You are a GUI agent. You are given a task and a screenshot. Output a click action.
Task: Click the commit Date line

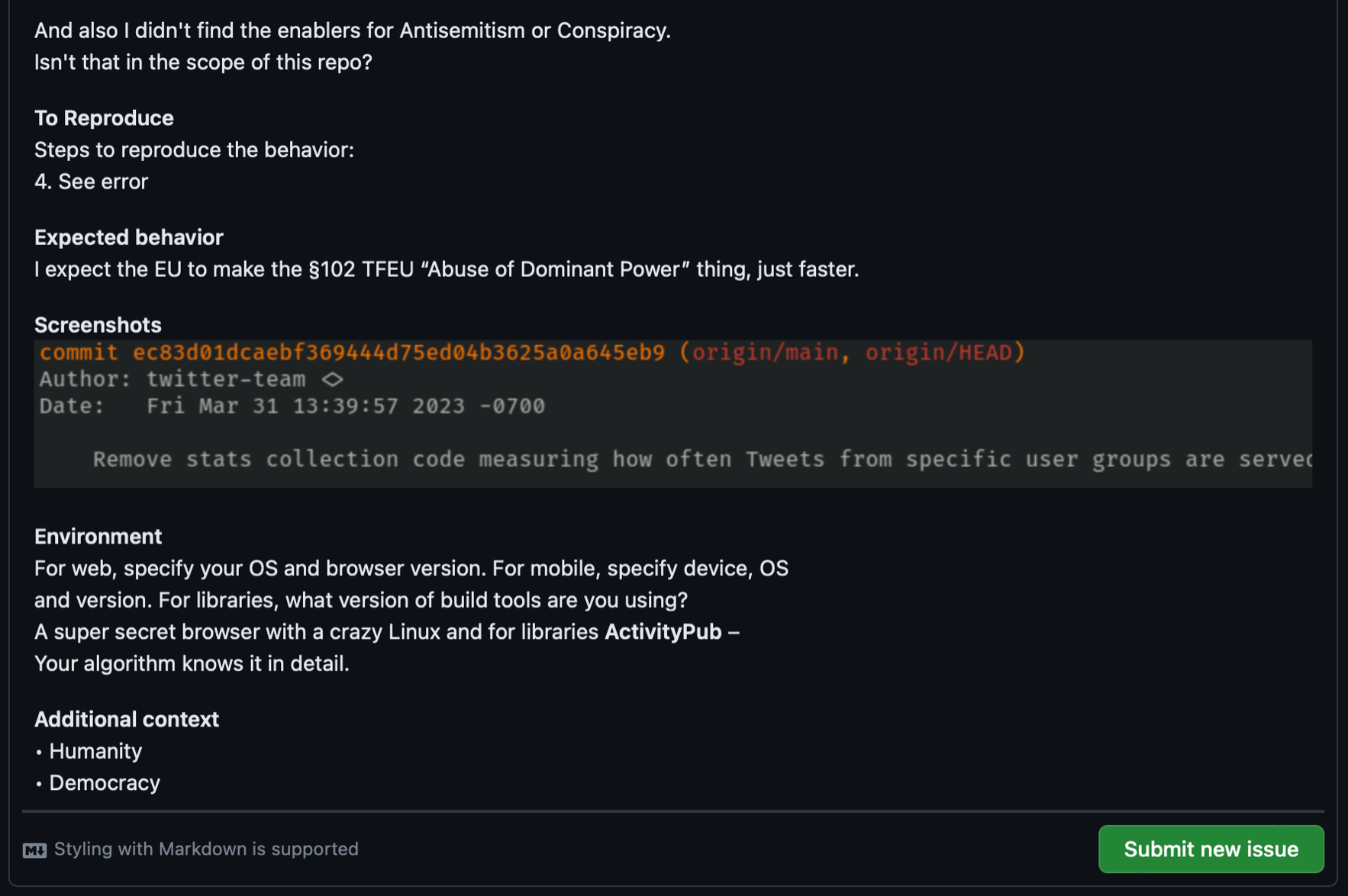[292, 406]
